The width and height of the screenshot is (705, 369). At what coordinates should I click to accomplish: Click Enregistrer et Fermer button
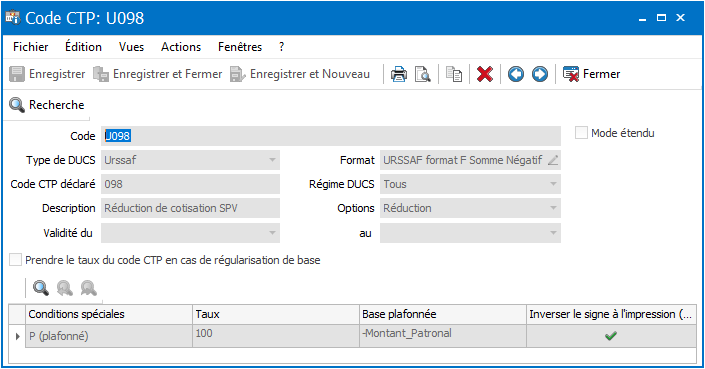(158, 74)
